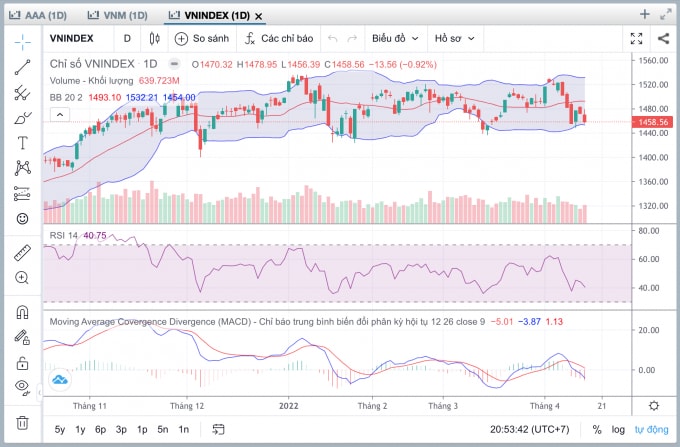Select the ruler measure tool

tap(23, 253)
